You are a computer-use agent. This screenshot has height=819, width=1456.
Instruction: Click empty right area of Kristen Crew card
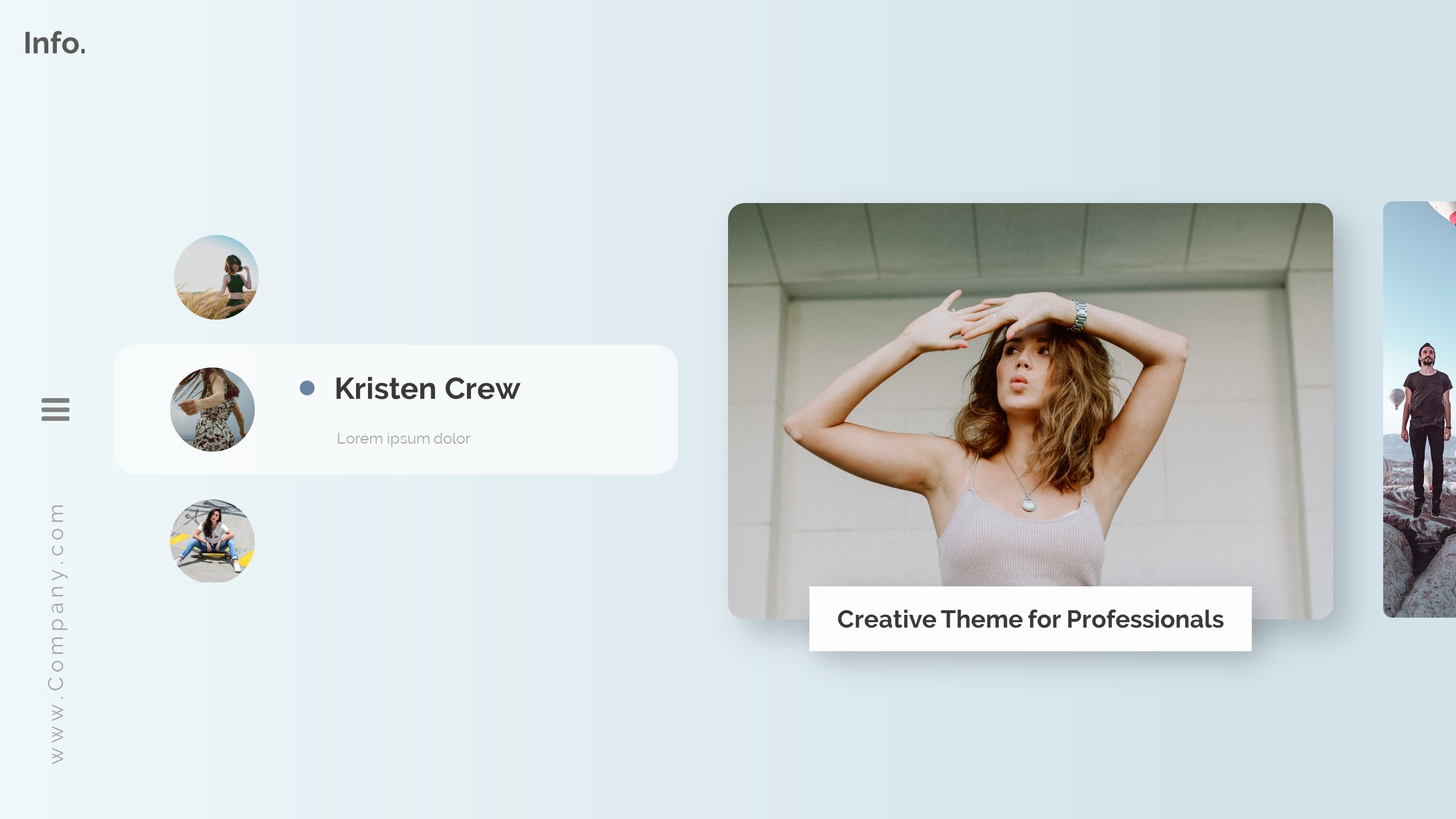(597, 409)
